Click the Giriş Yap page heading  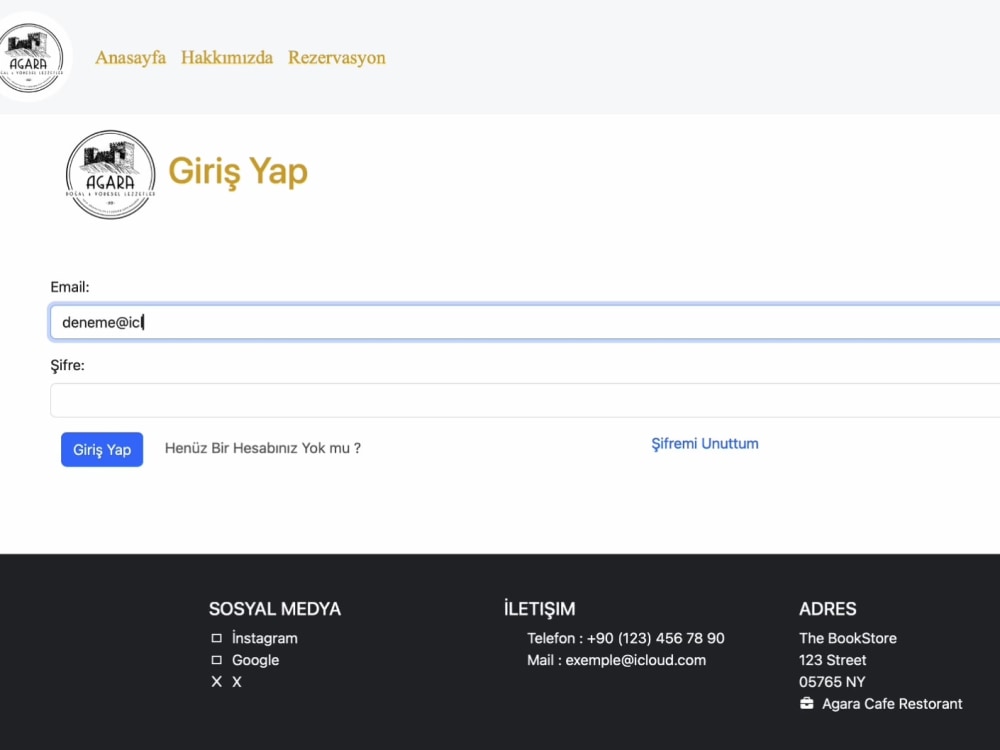coord(238,172)
